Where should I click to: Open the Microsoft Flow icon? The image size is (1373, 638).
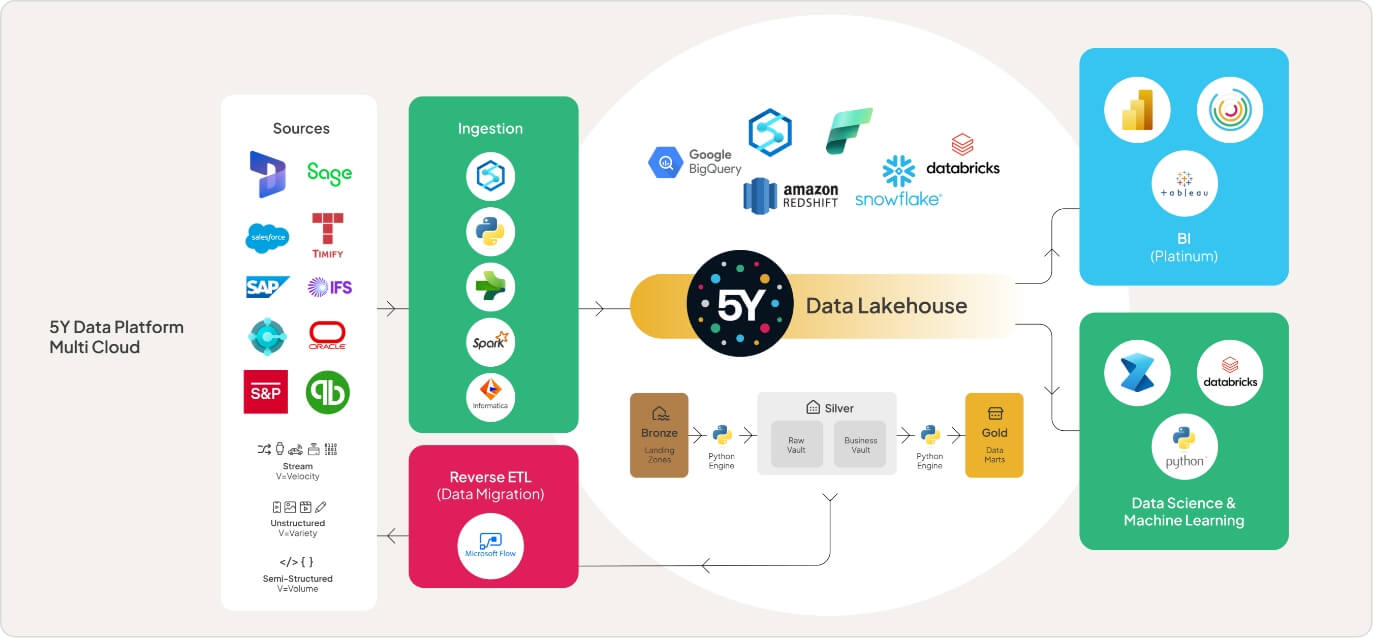tap(490, 546)
